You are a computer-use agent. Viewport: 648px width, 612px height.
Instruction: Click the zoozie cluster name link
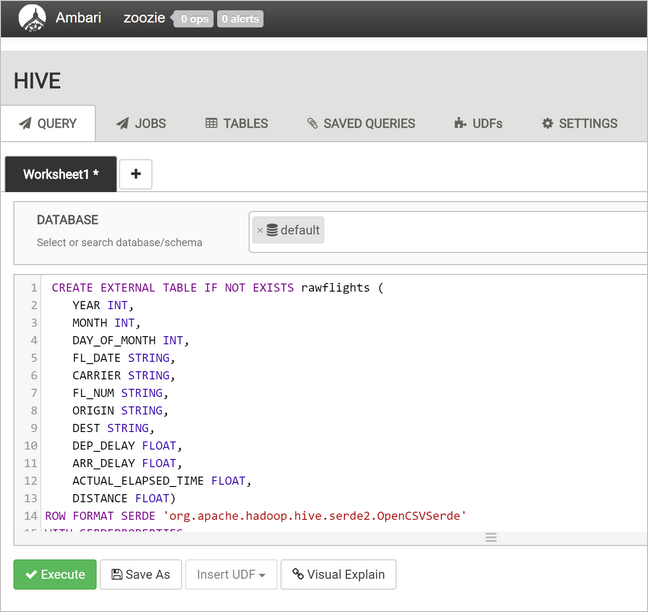(145, 18)
